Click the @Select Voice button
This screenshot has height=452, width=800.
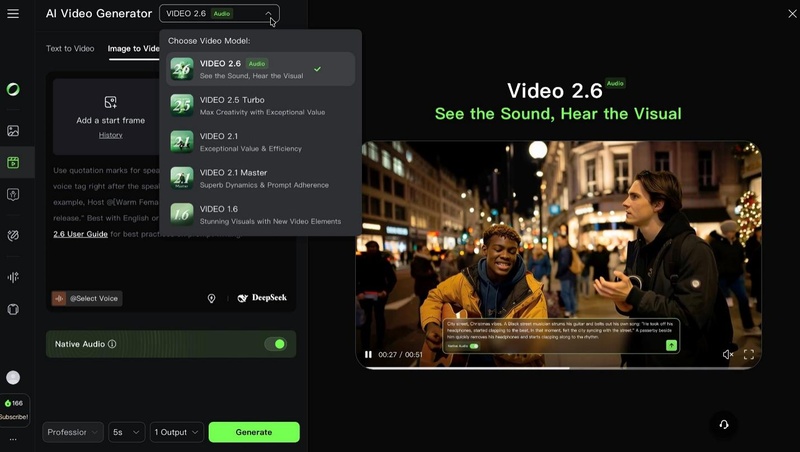87,298
